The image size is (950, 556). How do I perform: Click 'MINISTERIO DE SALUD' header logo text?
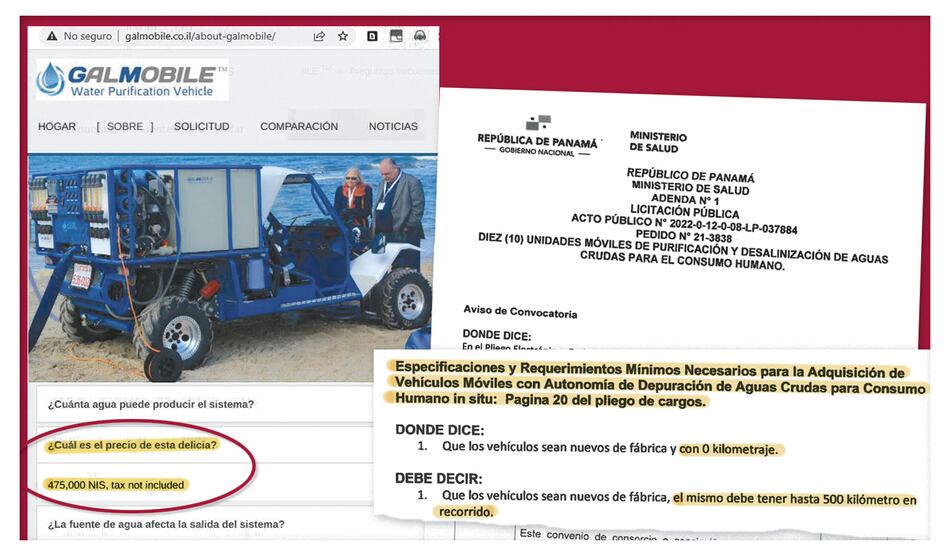click(658, 142)
